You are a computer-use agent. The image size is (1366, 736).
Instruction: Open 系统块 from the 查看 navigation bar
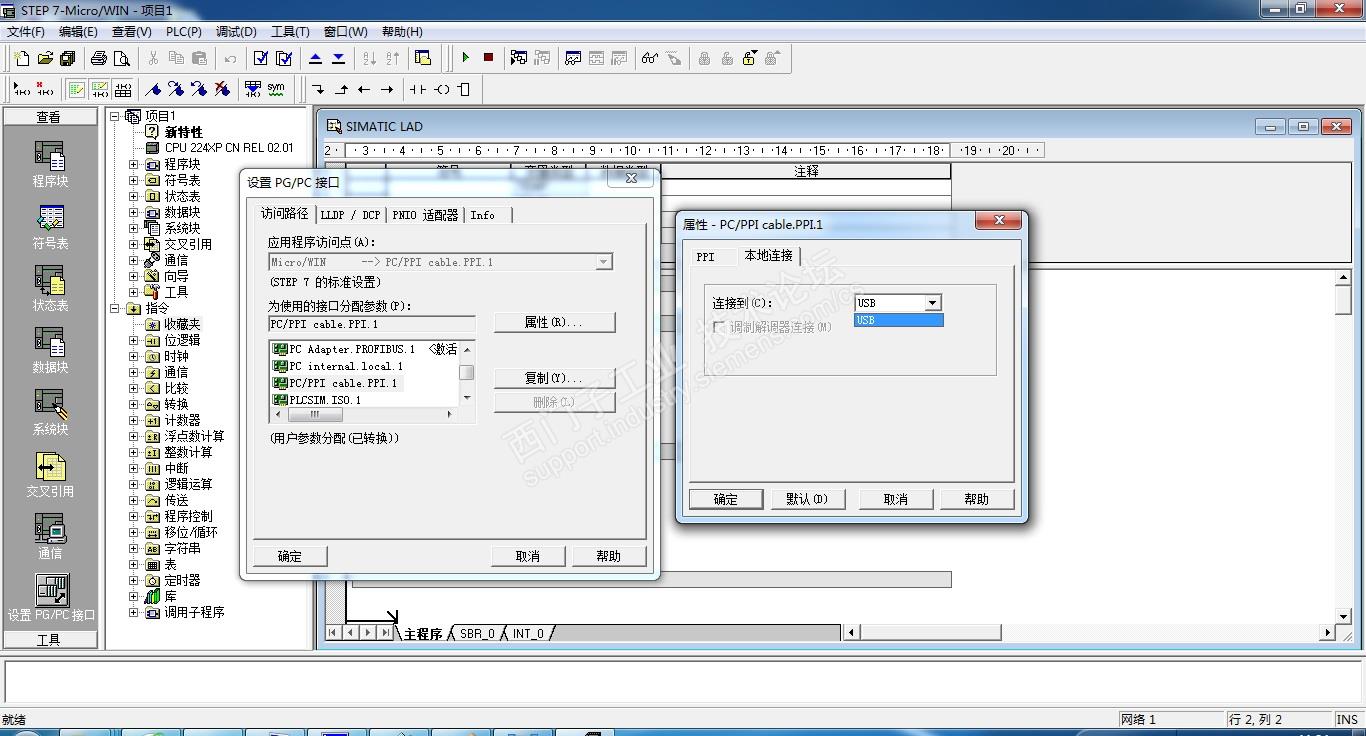[x=50, y=412]
